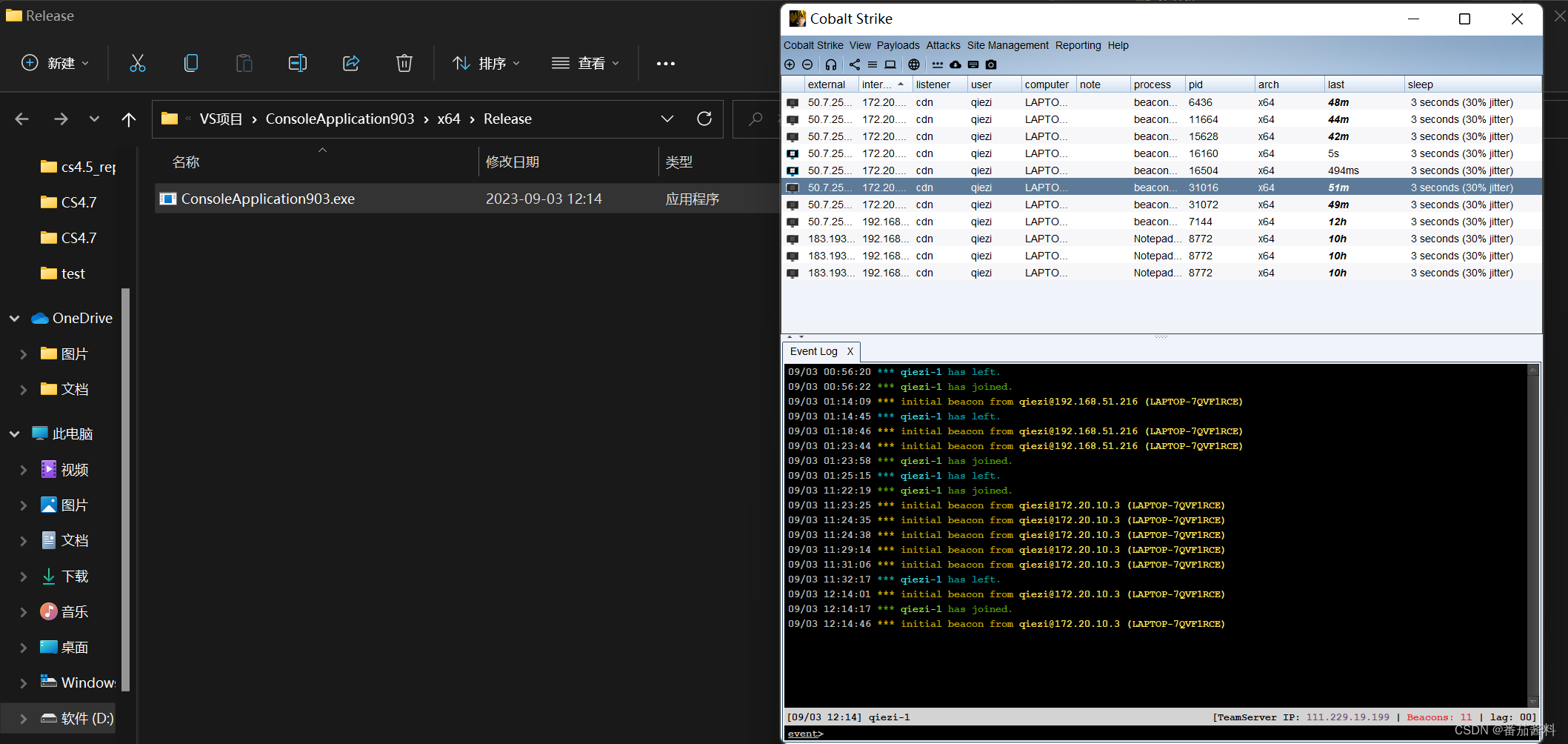Open the 查看 view dropdown
Image resolution: width=1568 pixels, height=744 pixels.
585,63
